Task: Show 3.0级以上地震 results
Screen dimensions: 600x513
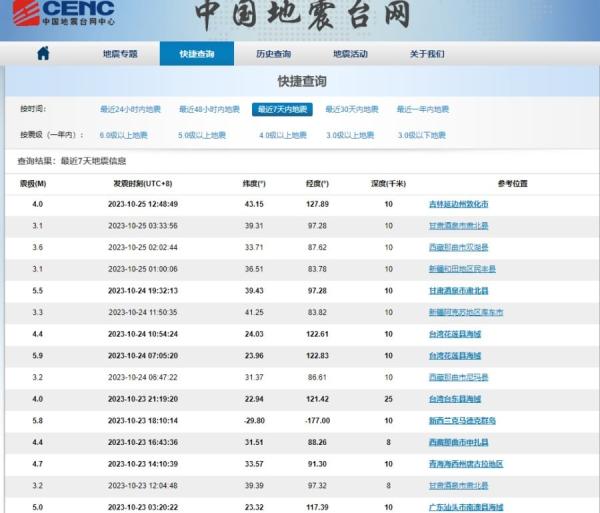Action: pyautogui.click(x=350, y=135)
